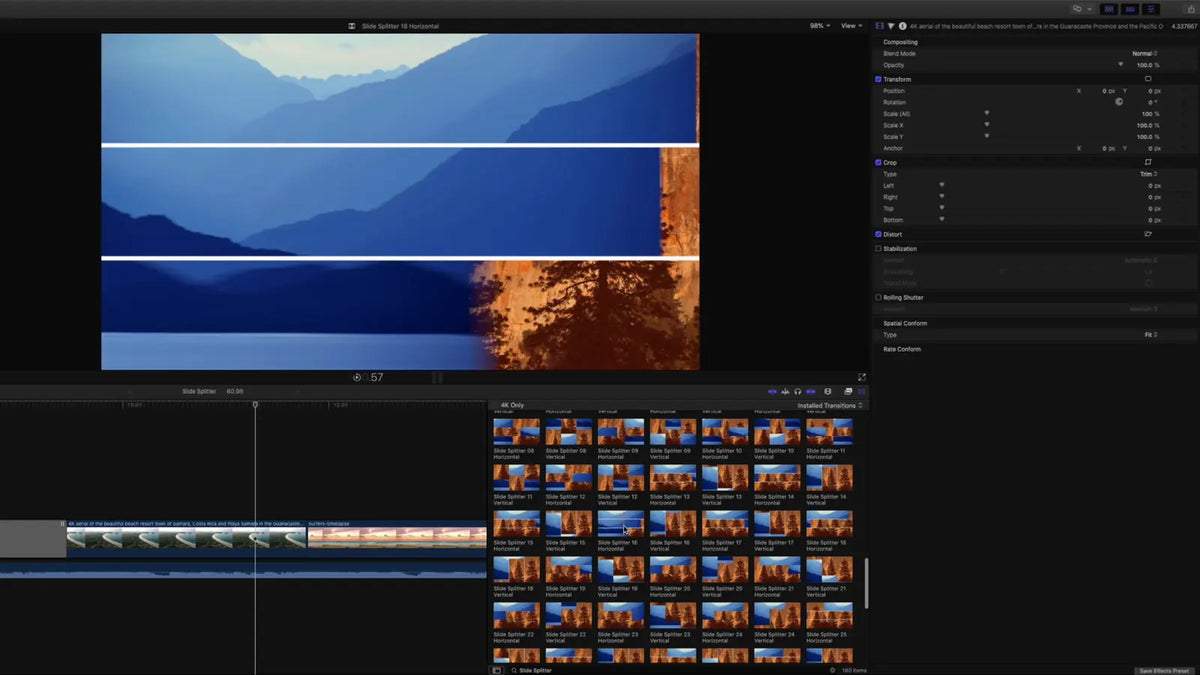The height and width of the screenshot is (675, 1200).
Task: Select Slide Splitter 13 Vertical thumbnail
Action: tap(725, 477)
